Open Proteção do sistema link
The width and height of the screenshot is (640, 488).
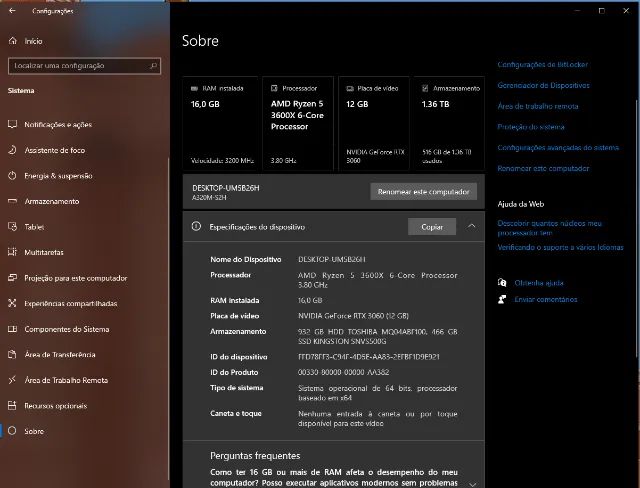click(x=531, y=127)
